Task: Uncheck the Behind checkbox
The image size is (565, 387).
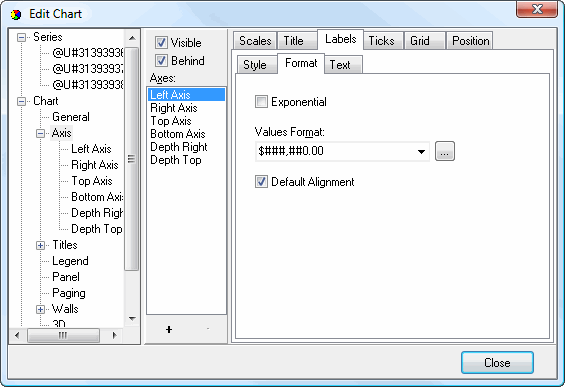Action: tap(161, 61)
